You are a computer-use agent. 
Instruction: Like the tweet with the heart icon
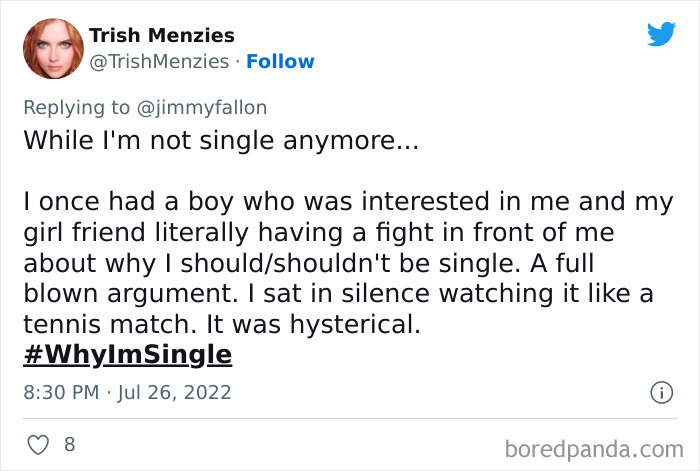click(x=38, y=443)
